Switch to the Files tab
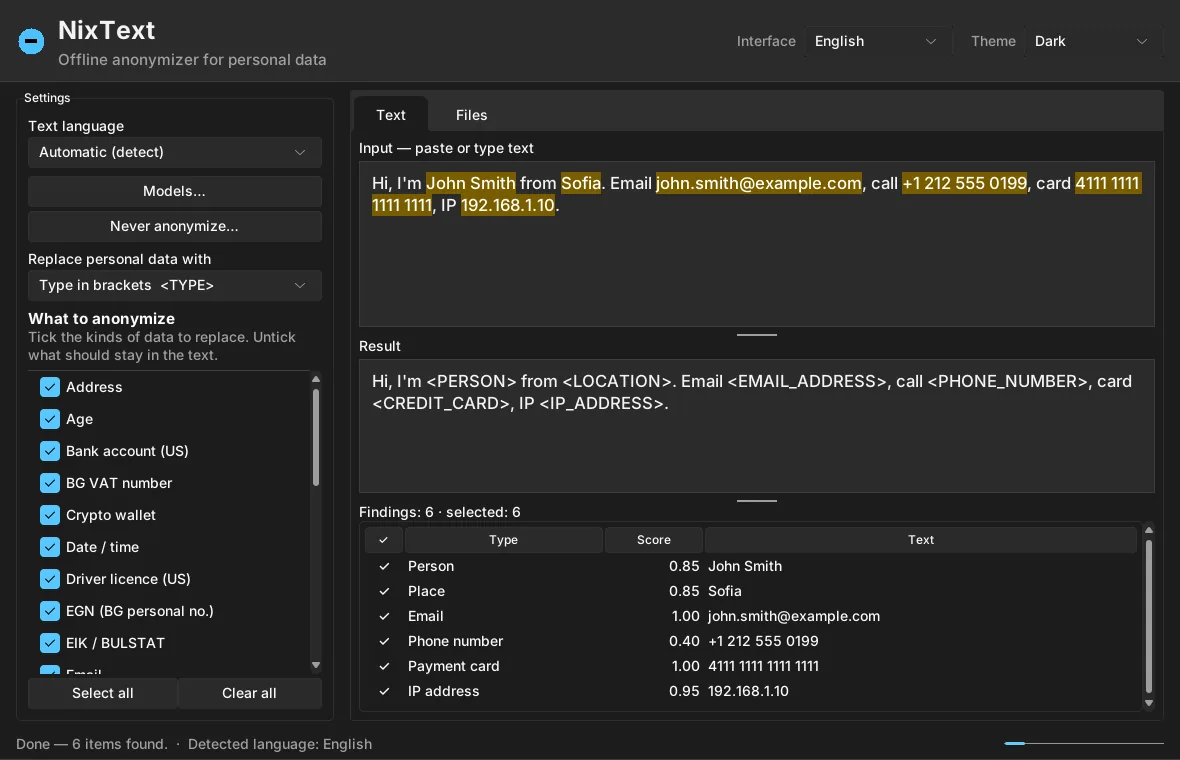The height and width of the screenshot is (760, 1180). click(471, 115)
